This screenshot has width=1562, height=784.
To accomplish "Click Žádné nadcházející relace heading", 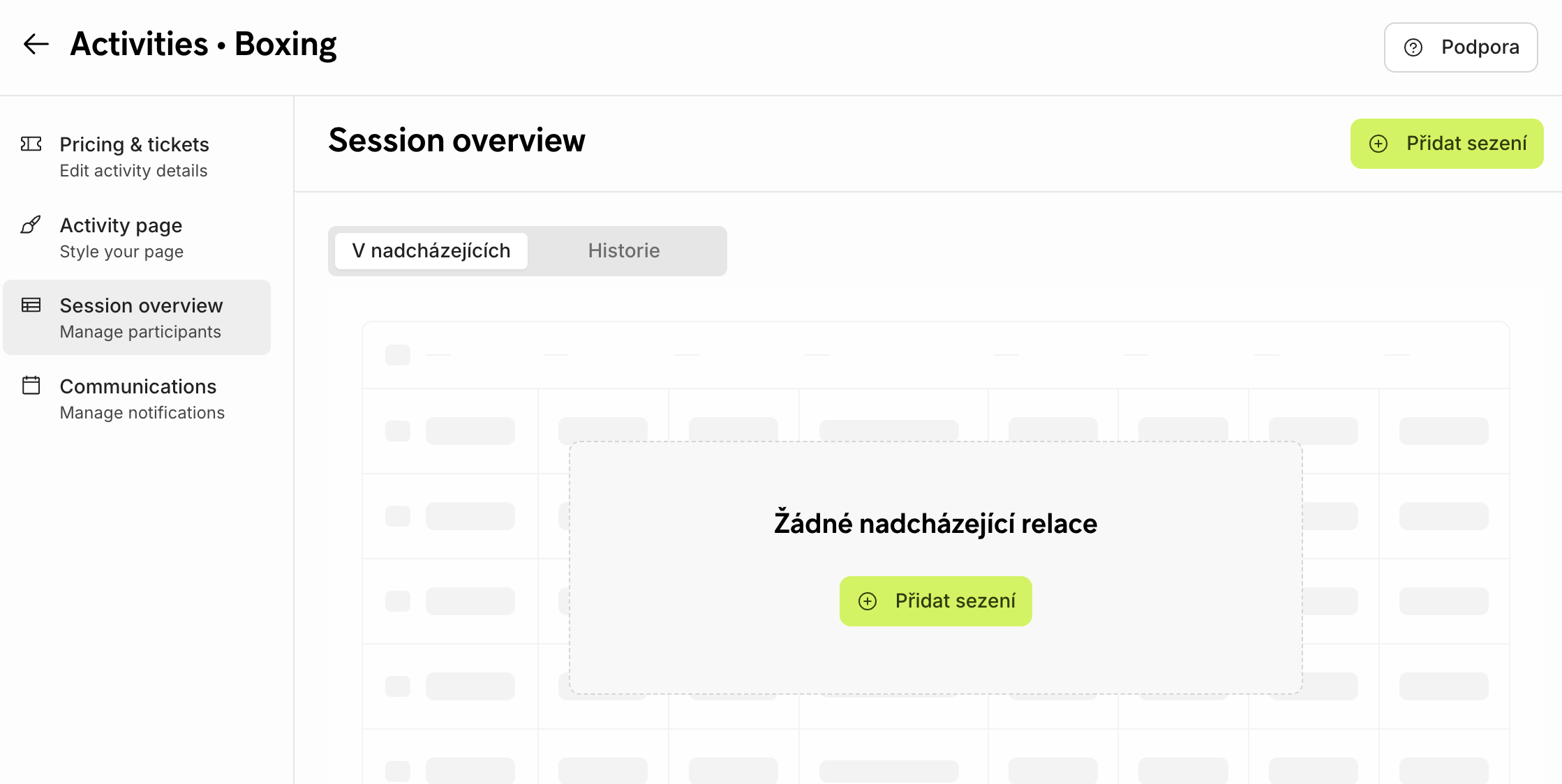I will pyautogui.click(x=935, y=524).
